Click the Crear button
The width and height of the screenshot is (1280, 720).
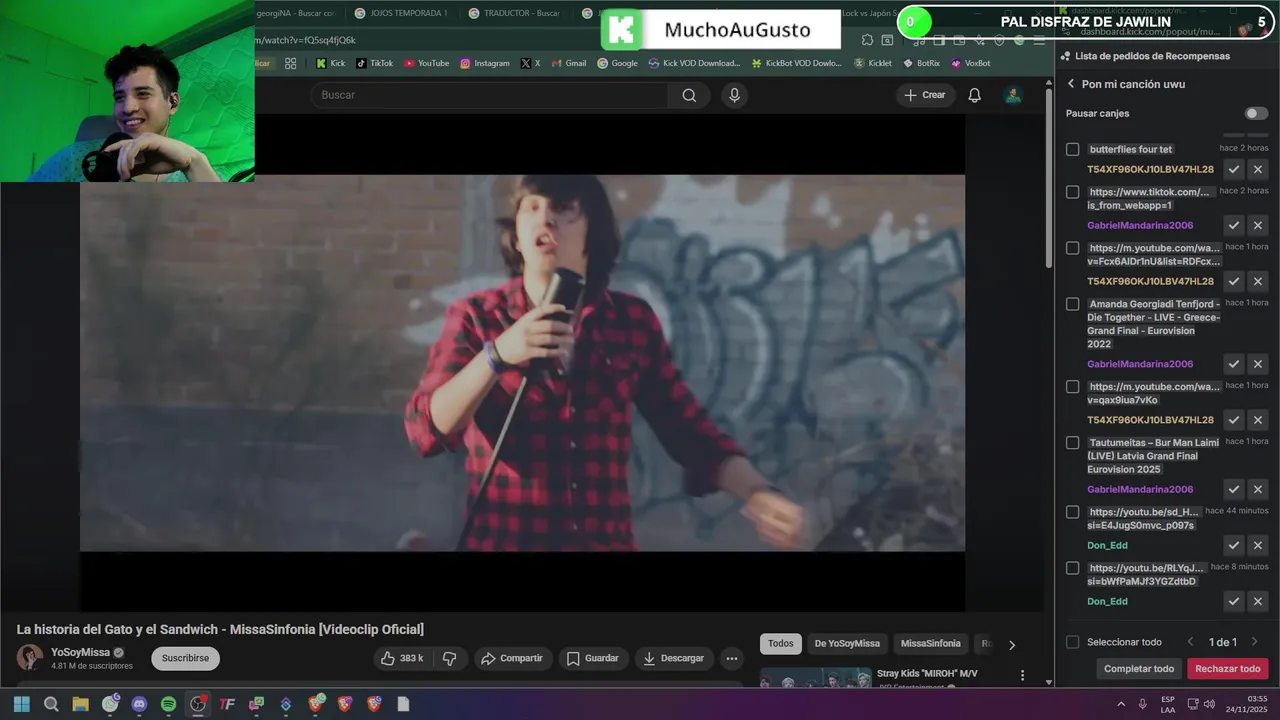point(925,95)
